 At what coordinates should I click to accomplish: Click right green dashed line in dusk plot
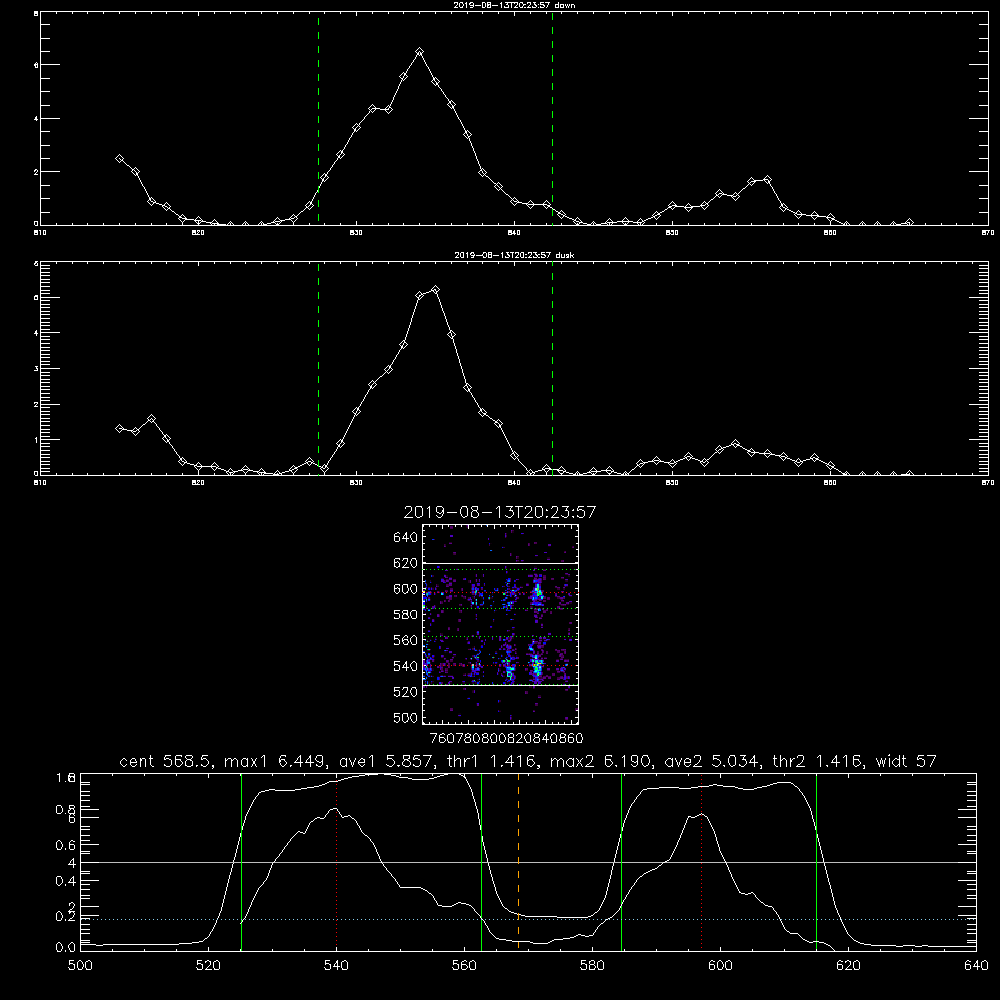point(552,368)
